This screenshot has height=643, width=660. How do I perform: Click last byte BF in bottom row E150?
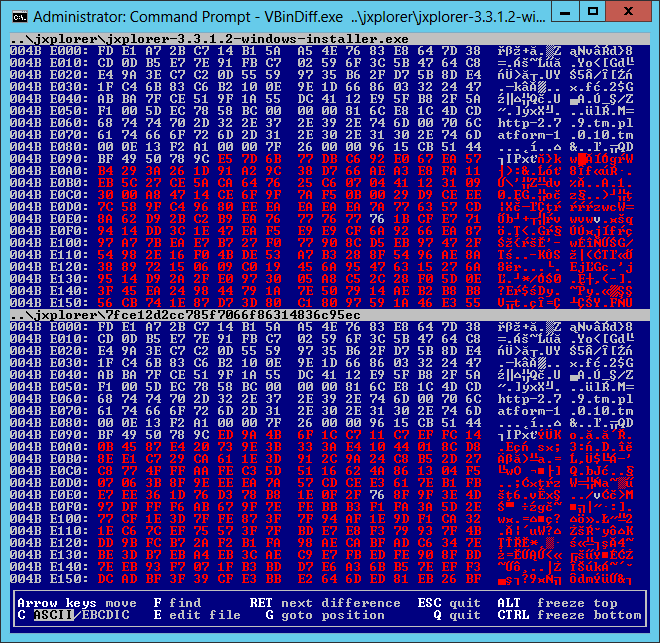473,579
